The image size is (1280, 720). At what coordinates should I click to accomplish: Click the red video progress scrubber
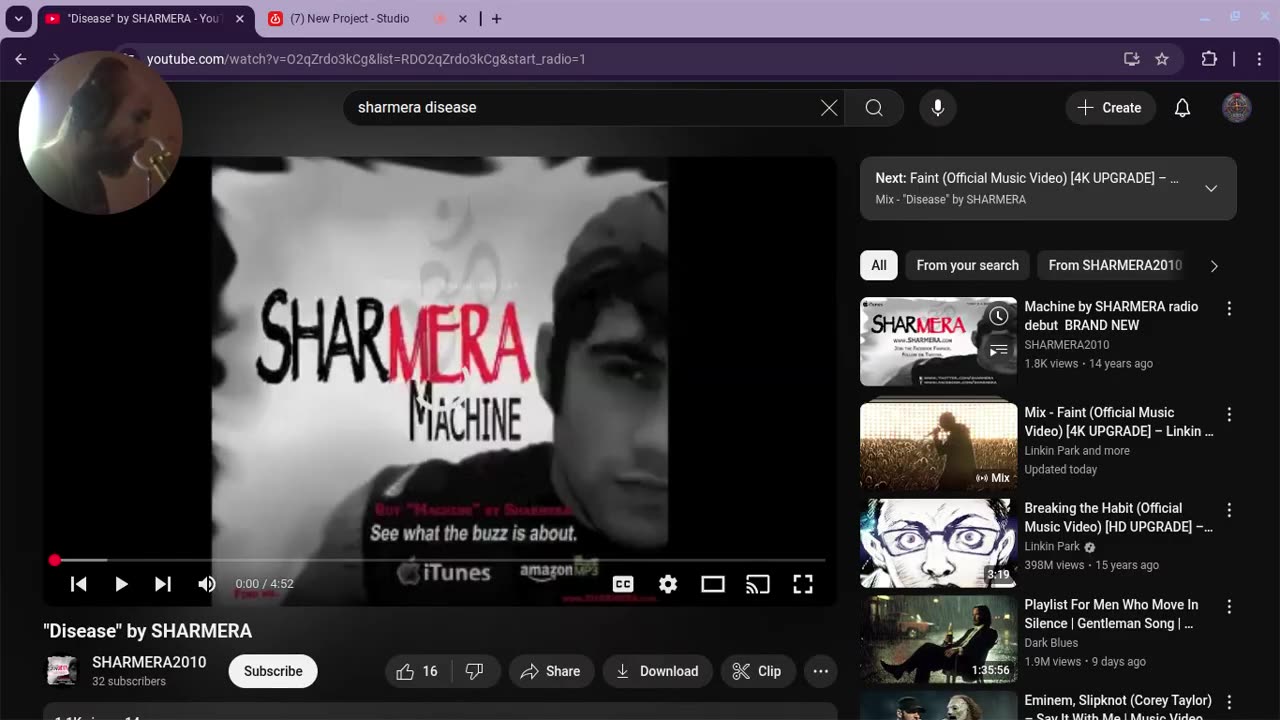55,560
